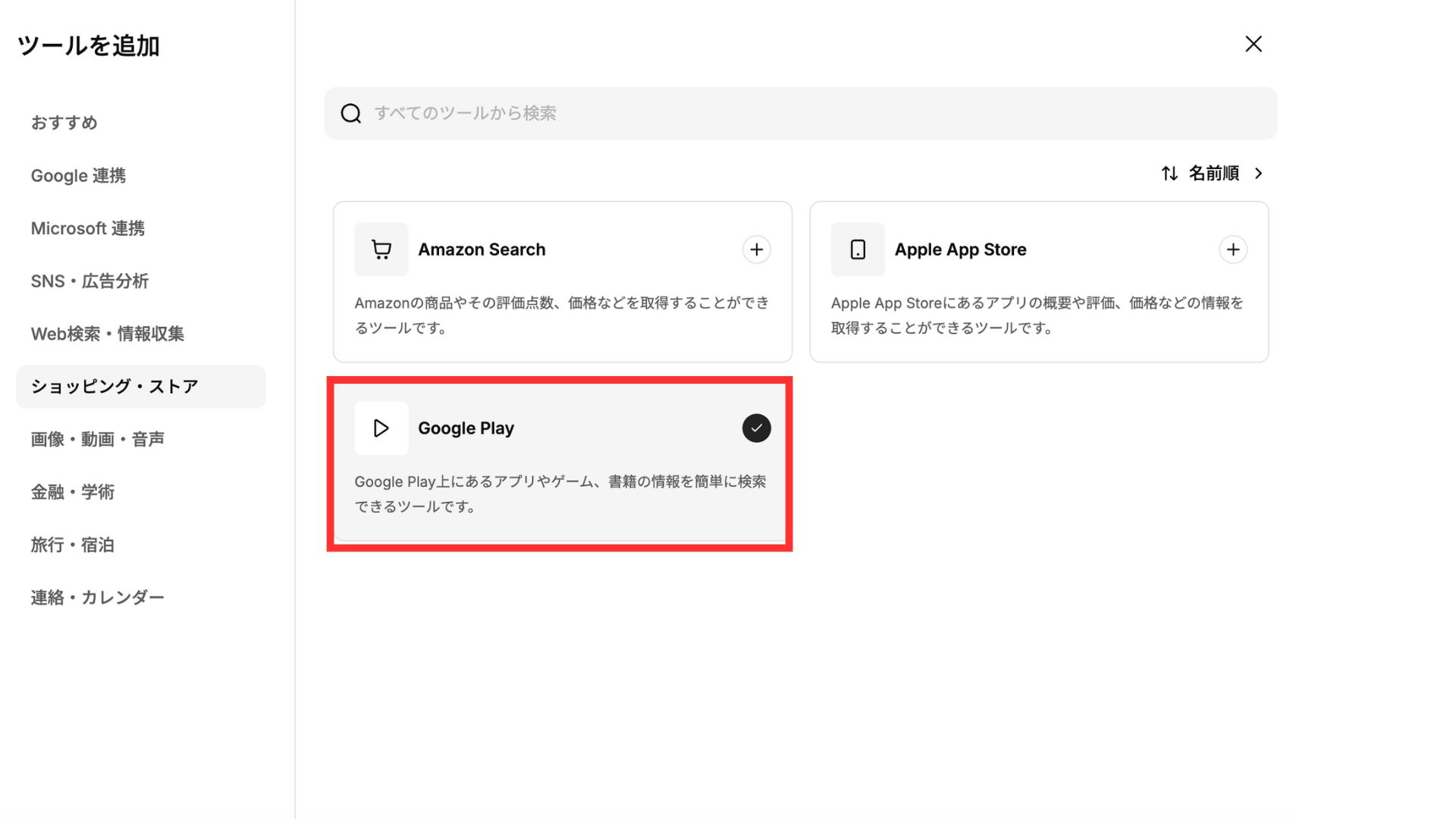Switch to Google 連携 category
The width and height of the screenshot is (1456, 819).
(x=78, y=176)
